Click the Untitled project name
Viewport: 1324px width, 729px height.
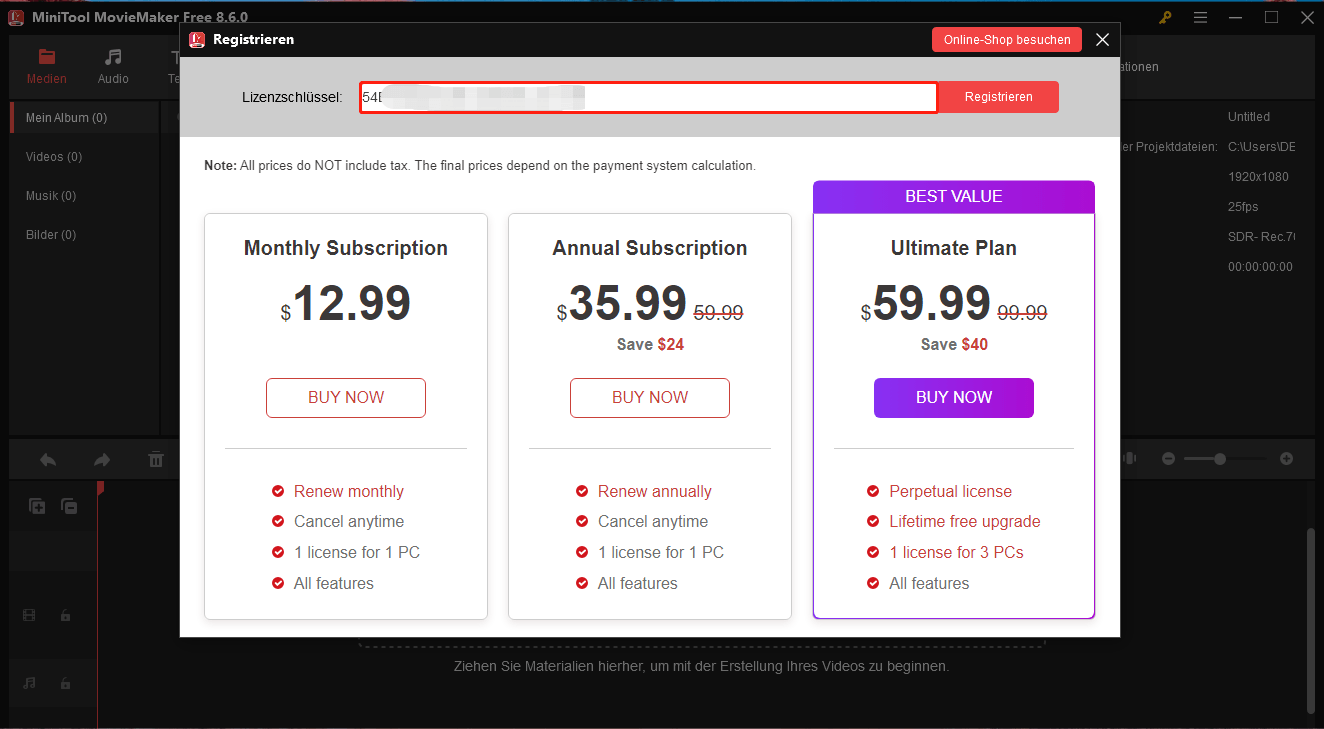click(x=1249, y=117)
